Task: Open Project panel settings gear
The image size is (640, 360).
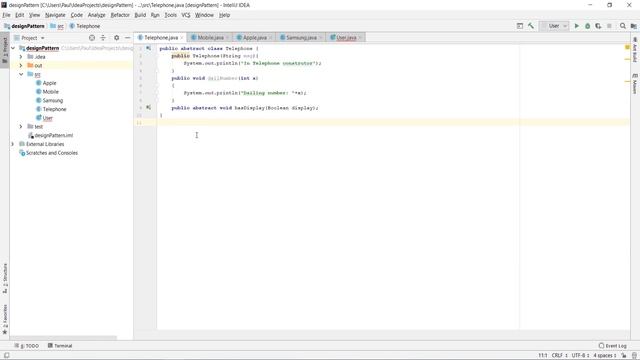Action: pyautogui.click(x=116, y=38)
